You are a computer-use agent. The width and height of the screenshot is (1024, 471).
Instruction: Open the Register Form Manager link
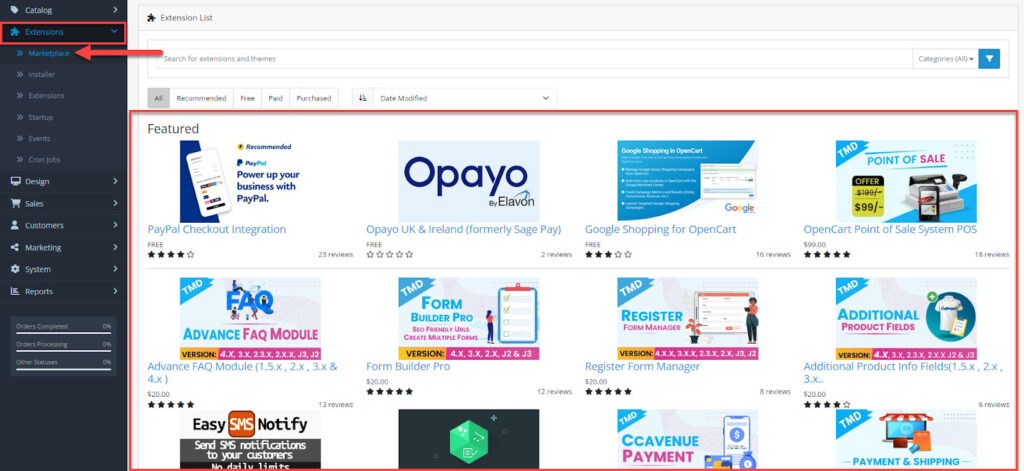click(x=643, y=366)
